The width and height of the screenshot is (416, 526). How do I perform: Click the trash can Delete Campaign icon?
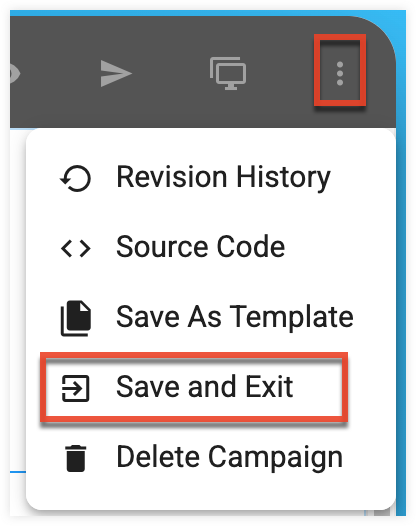(76, 459)
